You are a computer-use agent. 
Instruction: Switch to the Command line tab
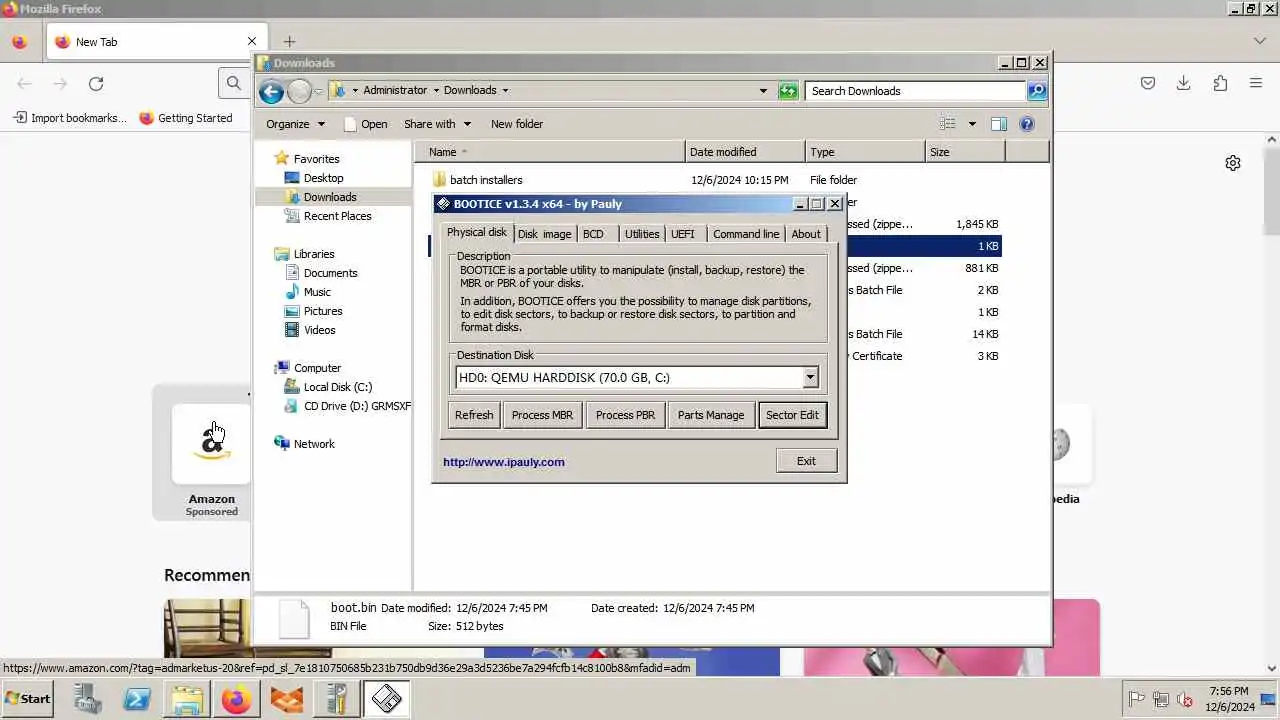tap(746, 234)
